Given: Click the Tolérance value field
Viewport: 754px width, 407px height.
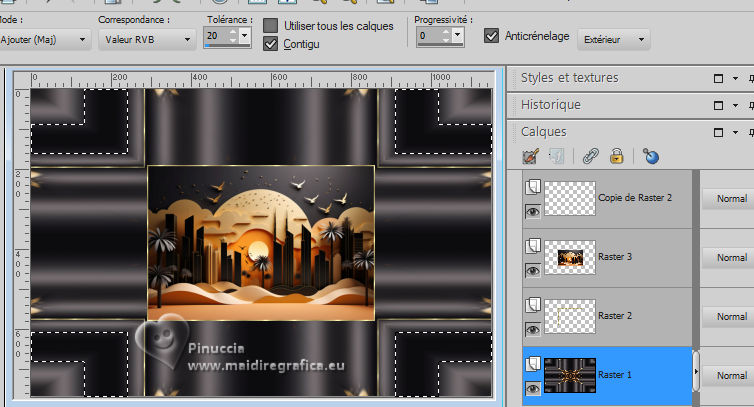Looking at the screenshot, I should 215,36.
